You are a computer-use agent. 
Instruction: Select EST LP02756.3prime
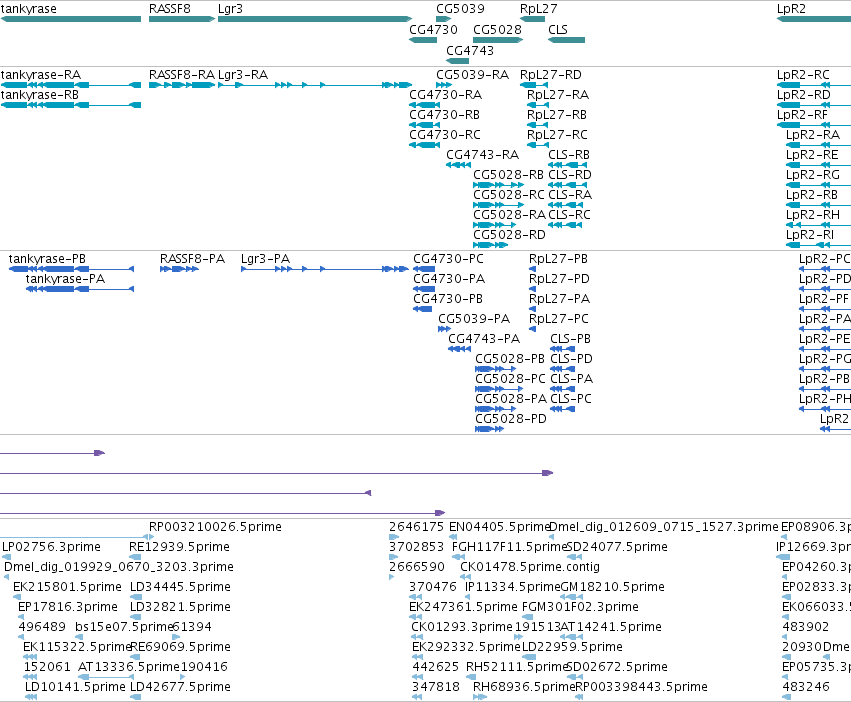coord(52,547)
